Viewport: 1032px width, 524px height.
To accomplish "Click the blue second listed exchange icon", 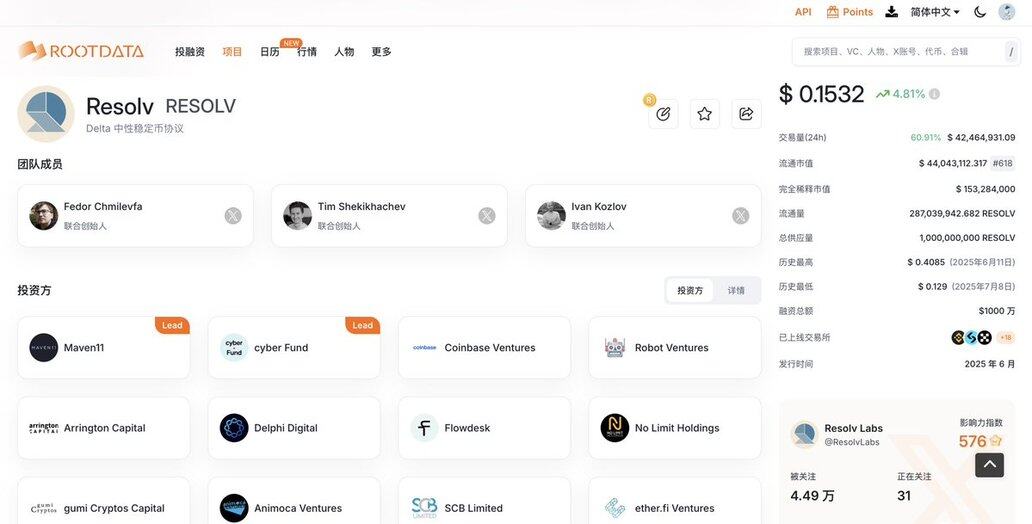I will [971, 338].
